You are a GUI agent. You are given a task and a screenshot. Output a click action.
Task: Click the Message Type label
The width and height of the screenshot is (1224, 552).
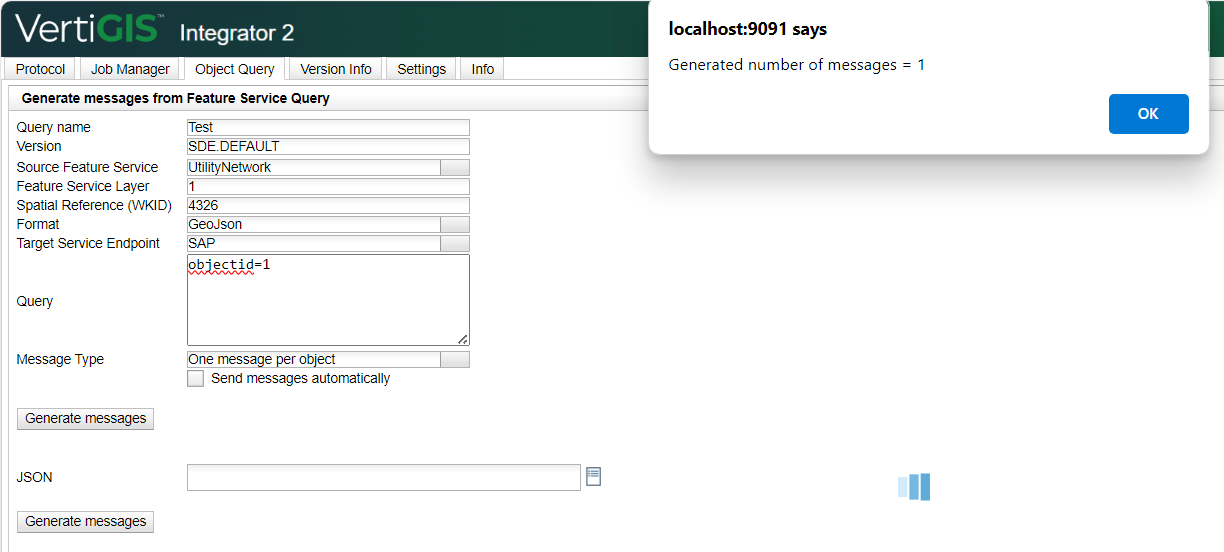pos(60,359)
